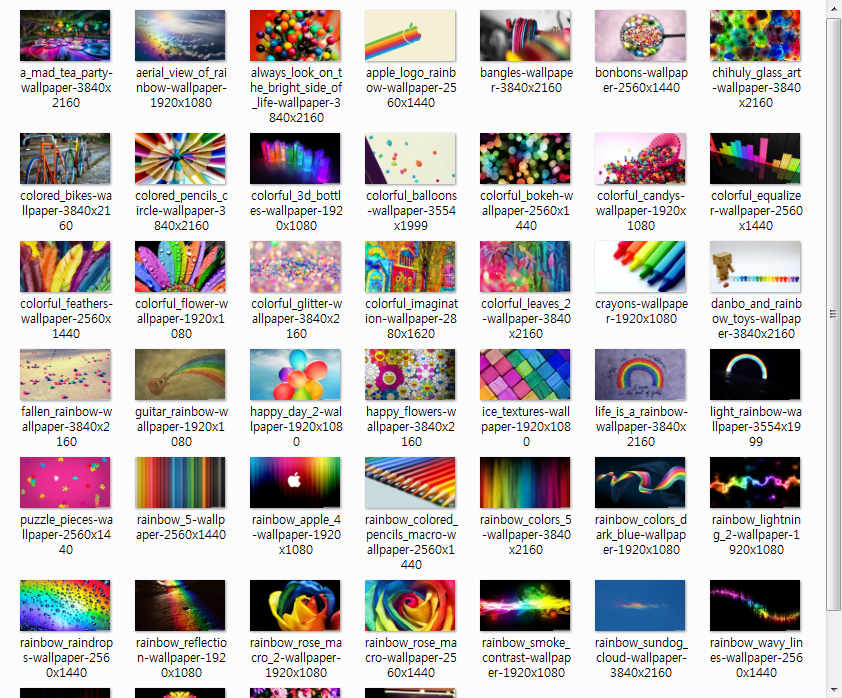Click the file name crayons-wallpaper-1920x1080
The height and width of the screenshot is (698, 842).
[641, 311]
